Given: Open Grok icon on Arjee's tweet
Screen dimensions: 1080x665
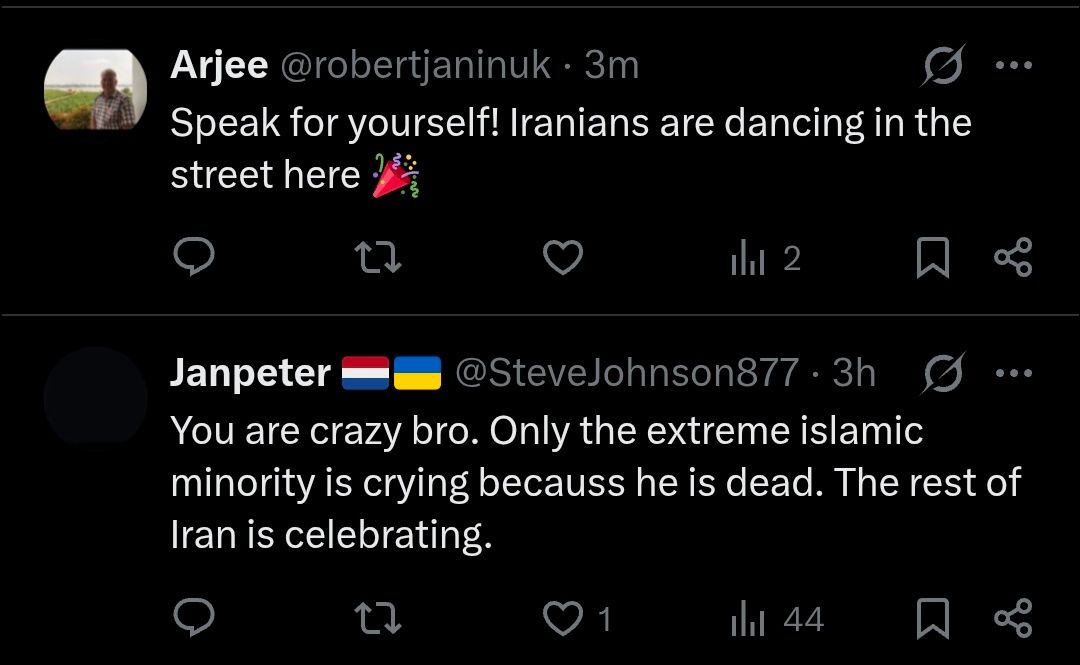Looking at the screenshot, I should (942, 67).
